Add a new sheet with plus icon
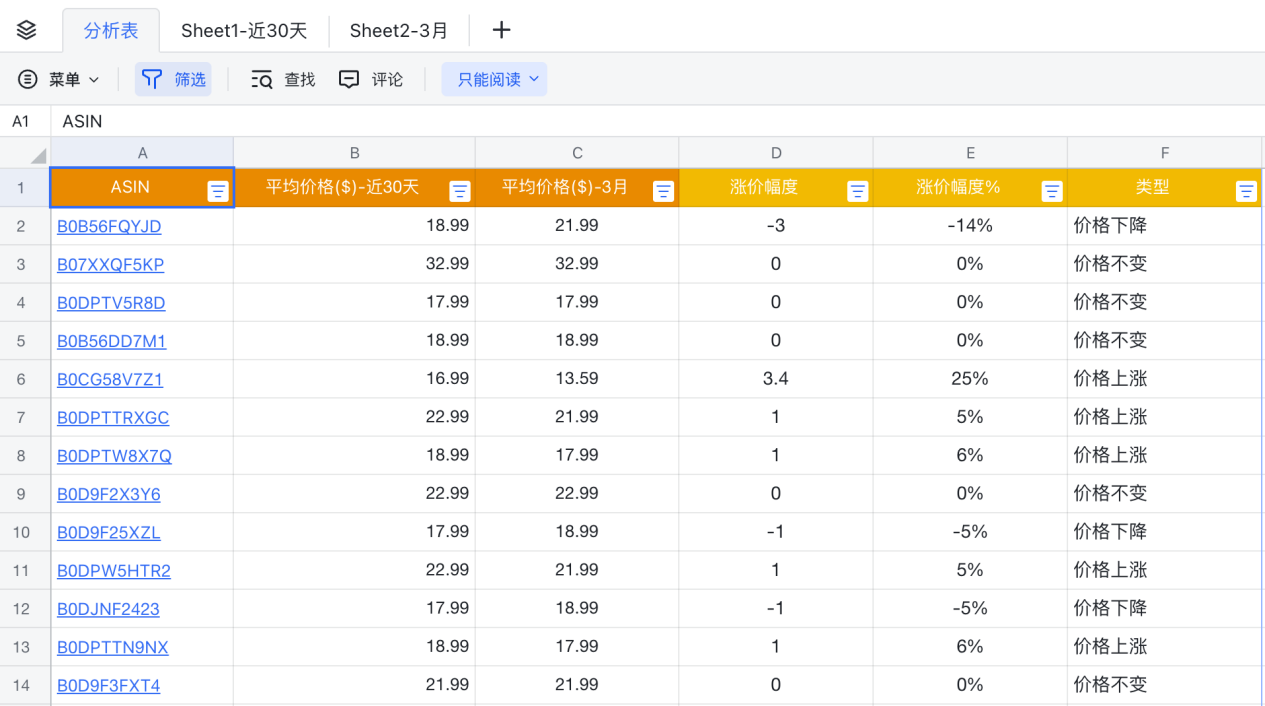 click(x=502, y=30)
